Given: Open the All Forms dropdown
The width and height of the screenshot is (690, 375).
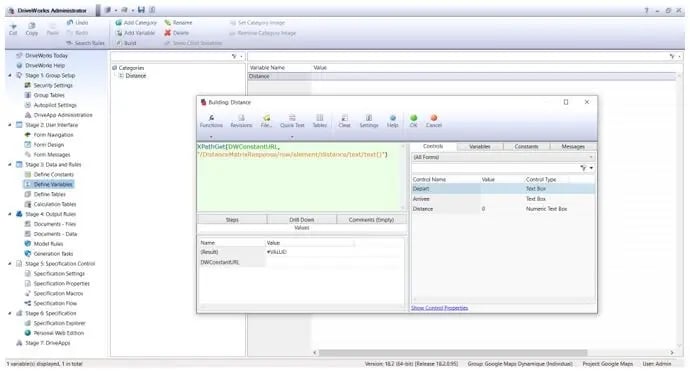Looking at the screenshot, I should [x=503, y=157].
